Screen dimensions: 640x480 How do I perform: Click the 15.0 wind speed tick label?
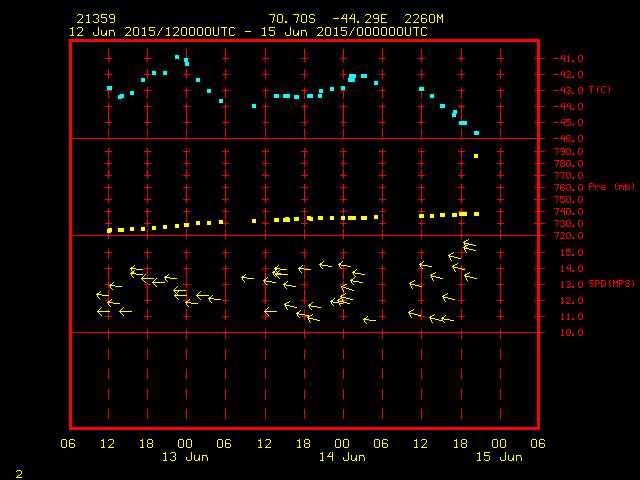pos(571,253)
